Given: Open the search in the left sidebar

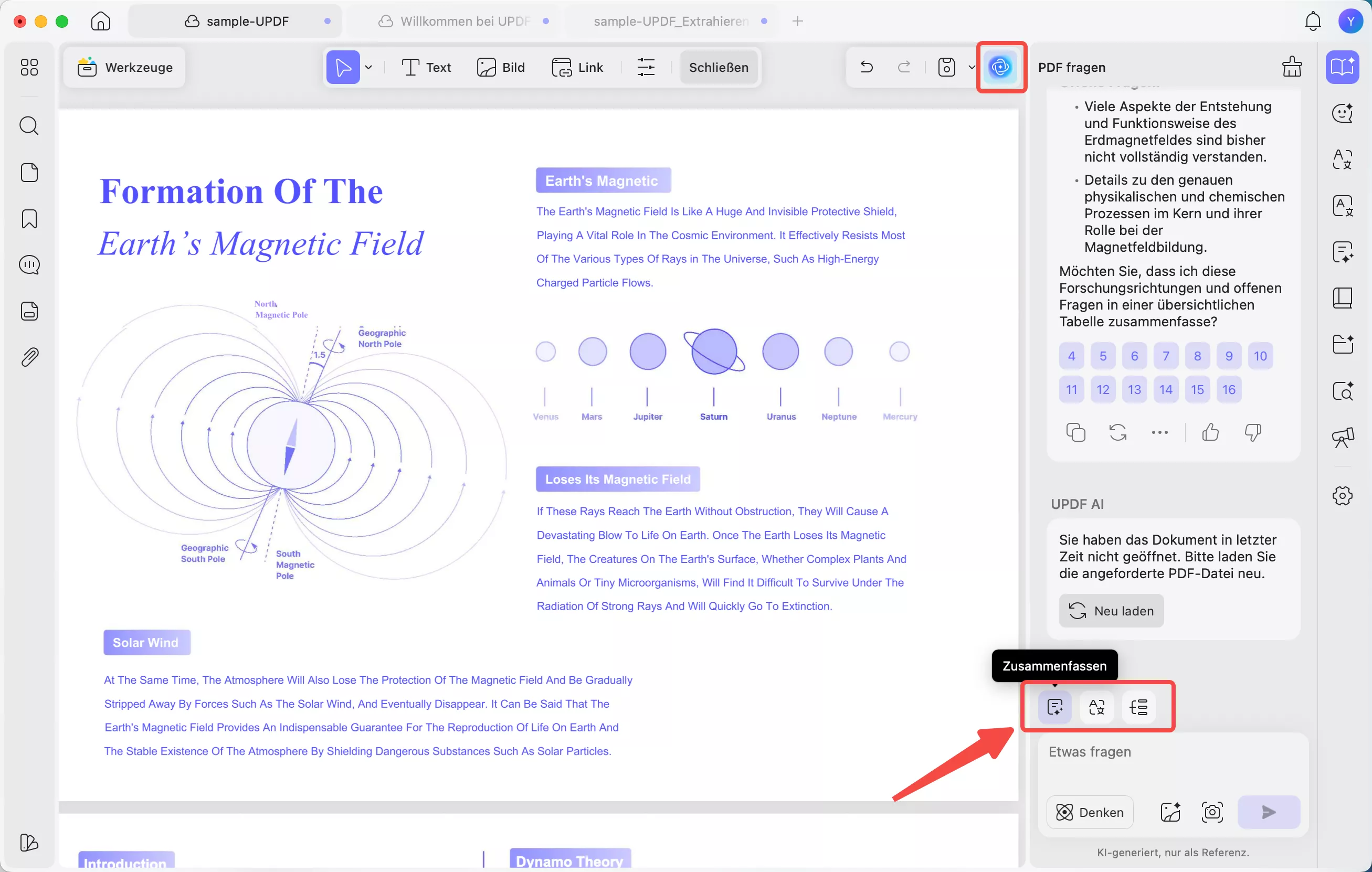Looking at the screenshot, I should (x=29, y=125).
